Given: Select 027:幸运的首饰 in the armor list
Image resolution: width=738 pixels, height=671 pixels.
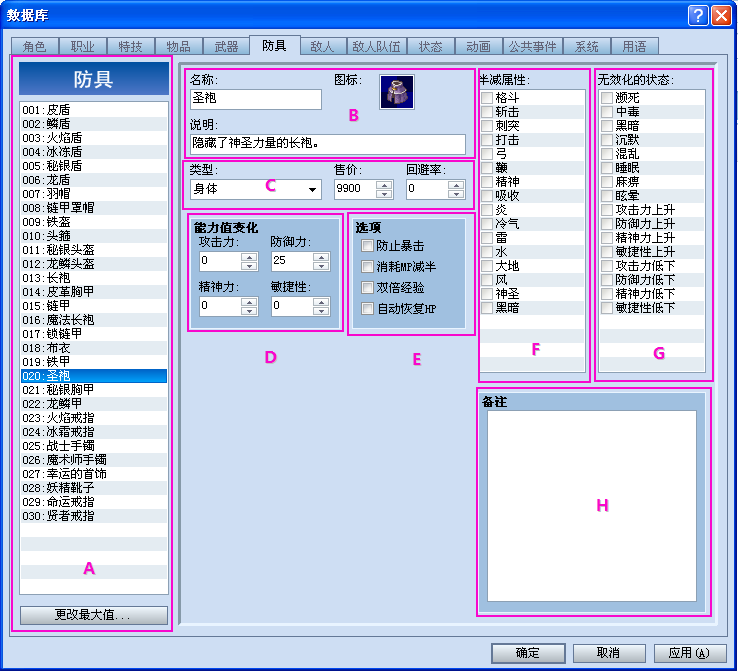Looking at the screenshot, I should click(x=94, y=474).
